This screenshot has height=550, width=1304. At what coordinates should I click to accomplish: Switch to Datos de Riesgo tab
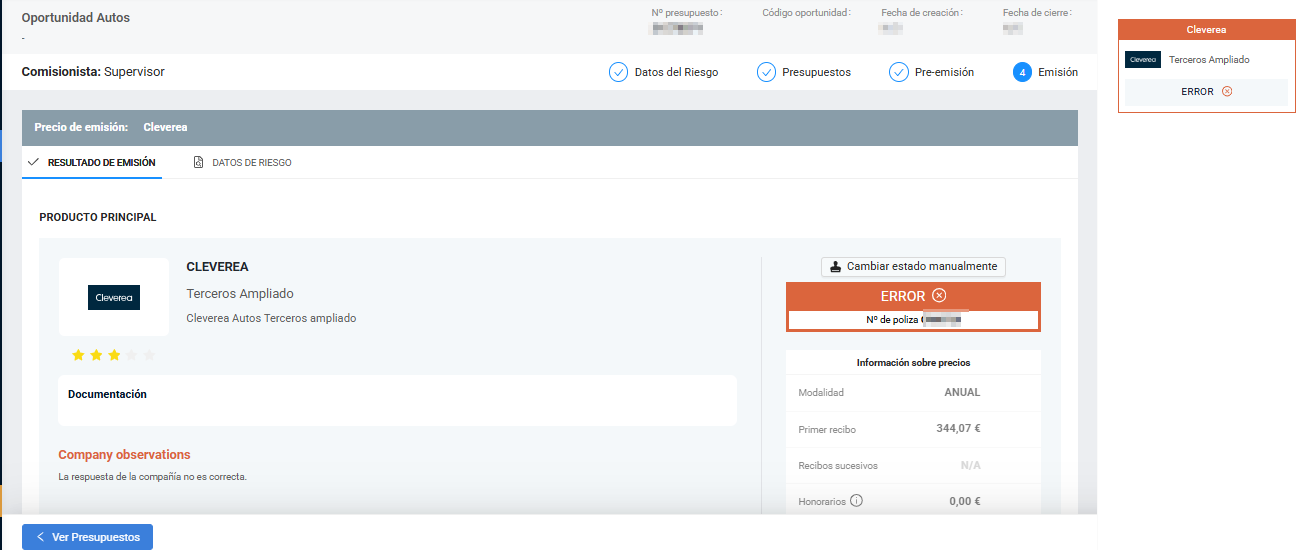(242, 162)
